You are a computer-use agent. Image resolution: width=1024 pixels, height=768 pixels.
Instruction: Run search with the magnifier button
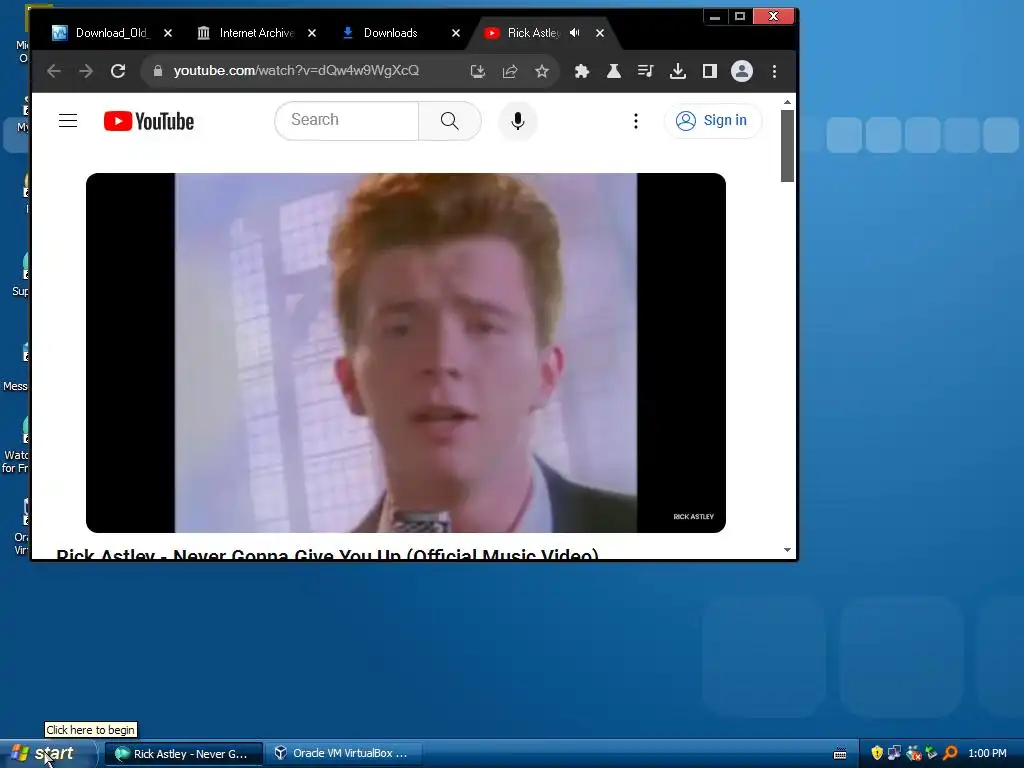(449, 120)
